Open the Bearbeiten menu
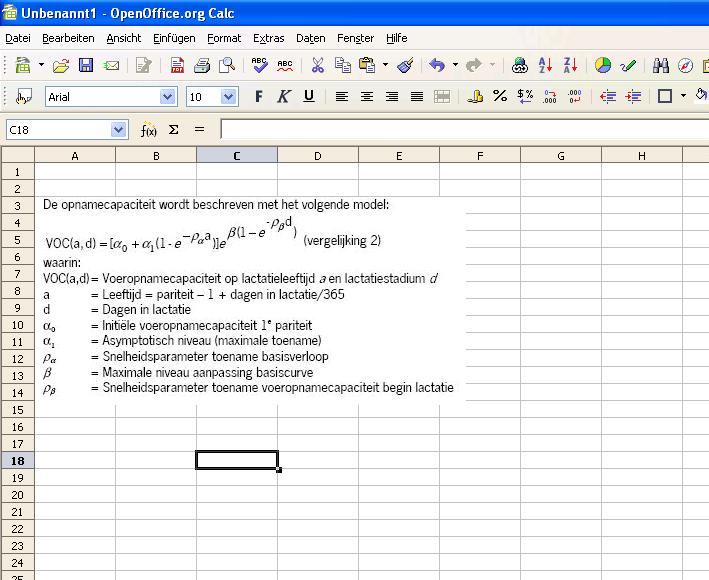 pyautogui.click(x=68, y=38)
